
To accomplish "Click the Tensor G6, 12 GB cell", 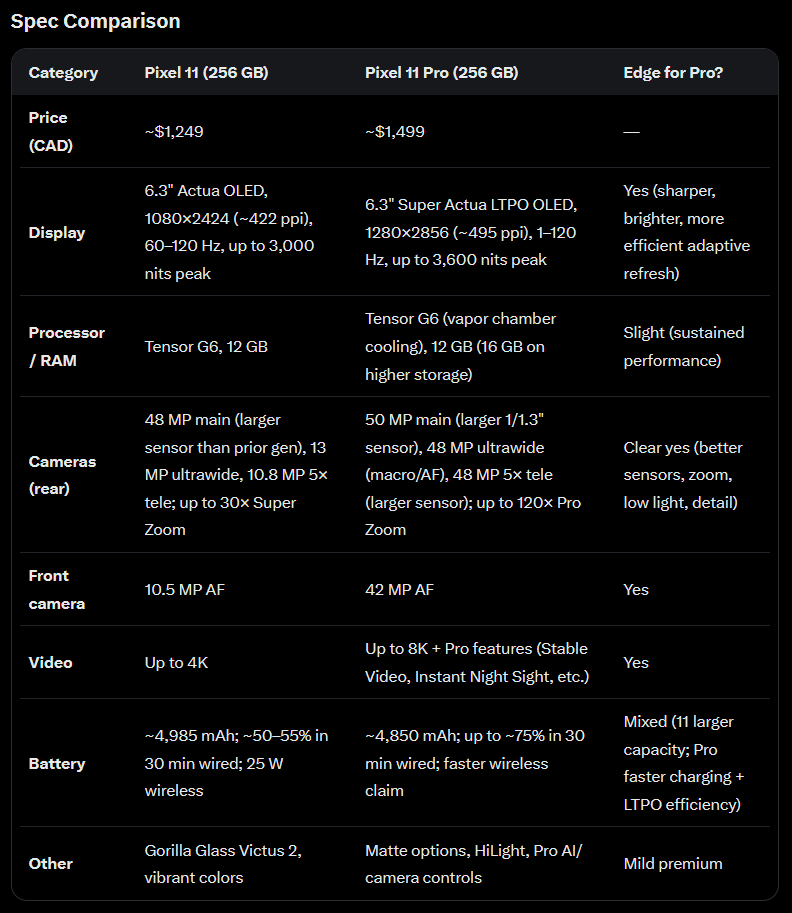I will pos(206,346).
